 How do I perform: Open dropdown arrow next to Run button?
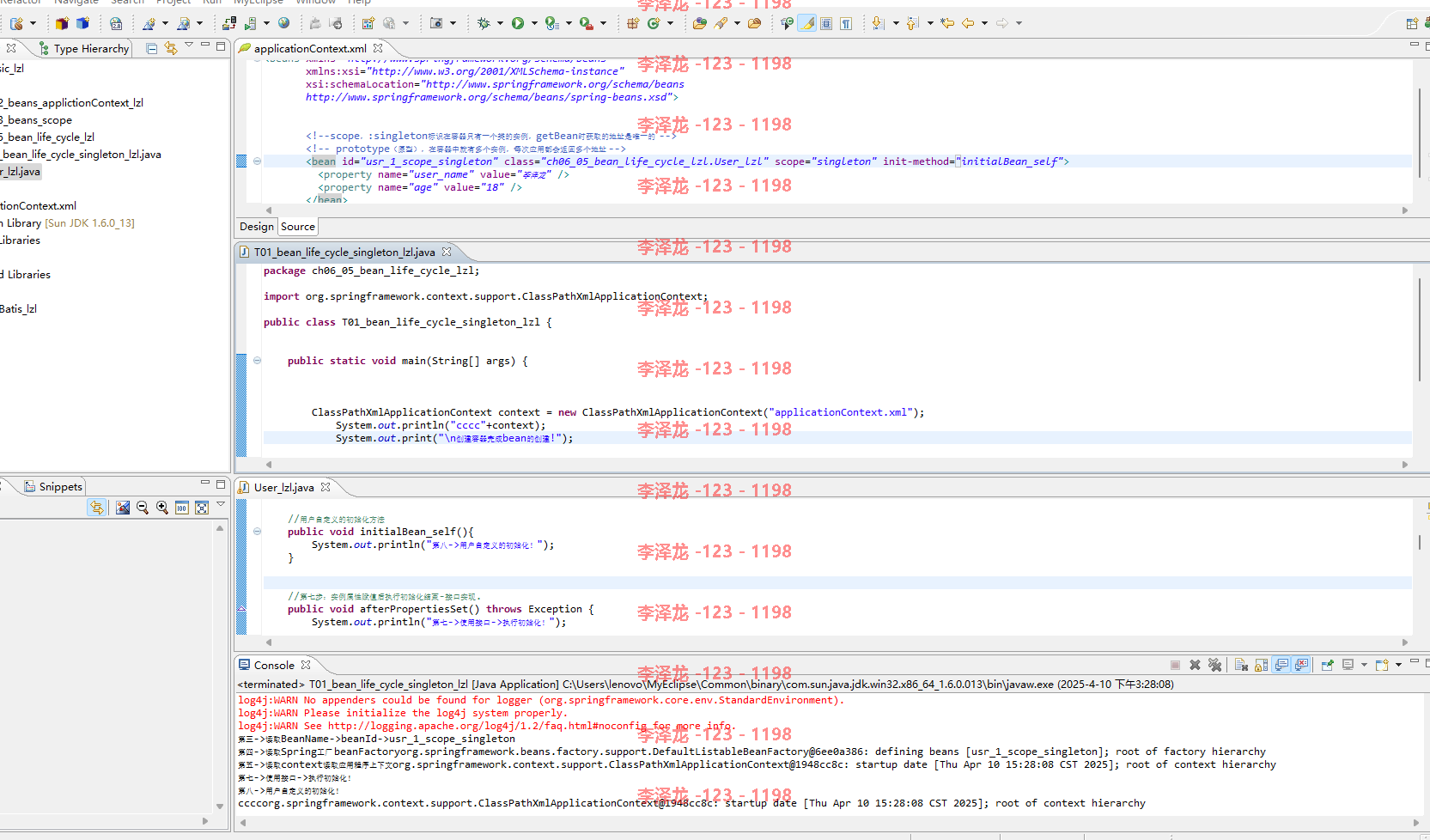click(x=534, y=23)
